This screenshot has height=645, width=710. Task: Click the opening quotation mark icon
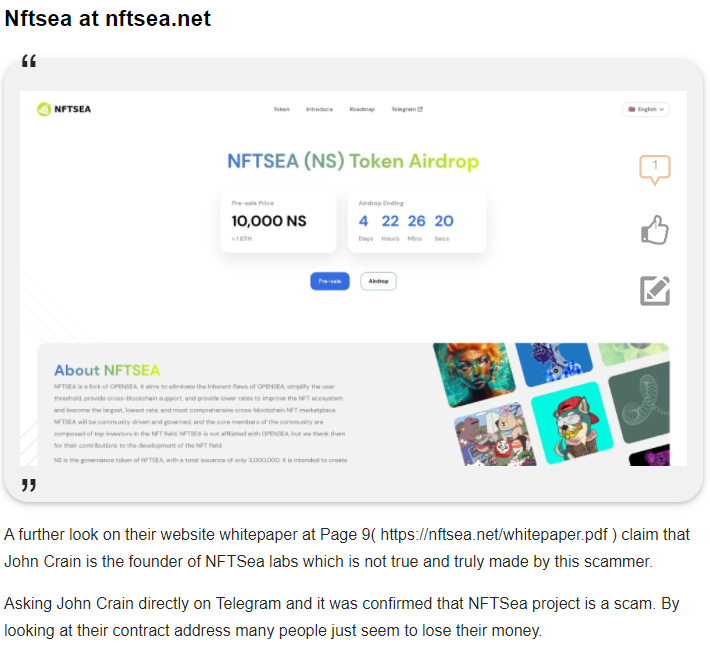(29, 61)
